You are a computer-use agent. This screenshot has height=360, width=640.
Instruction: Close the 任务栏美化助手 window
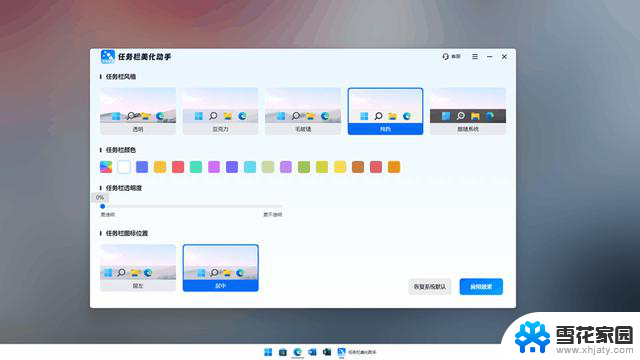(x=504, y=57)
